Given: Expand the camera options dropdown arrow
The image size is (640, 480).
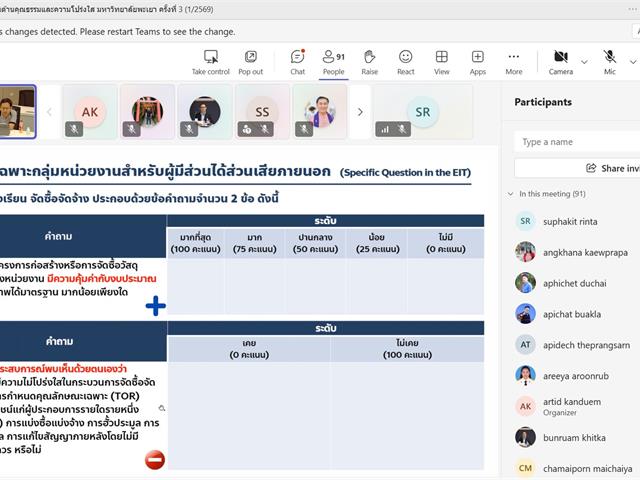Looking at the screenshot, I should click(x=584, y=62).
